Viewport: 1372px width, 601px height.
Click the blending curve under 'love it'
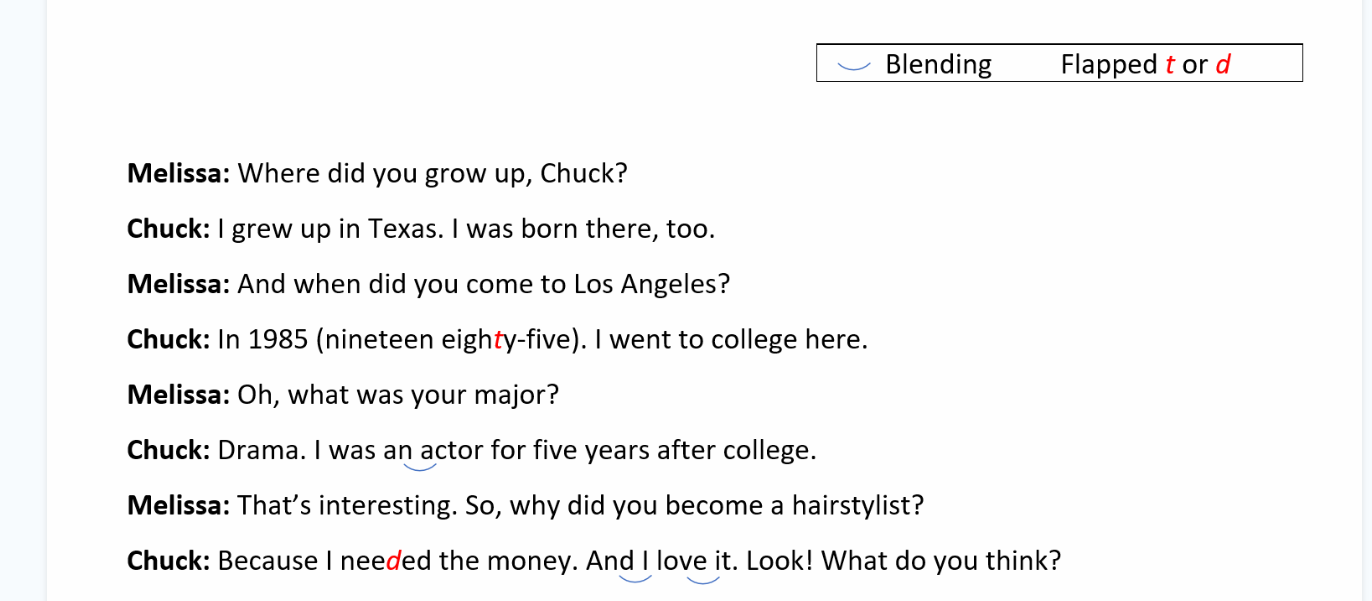(x=703, y=576)
